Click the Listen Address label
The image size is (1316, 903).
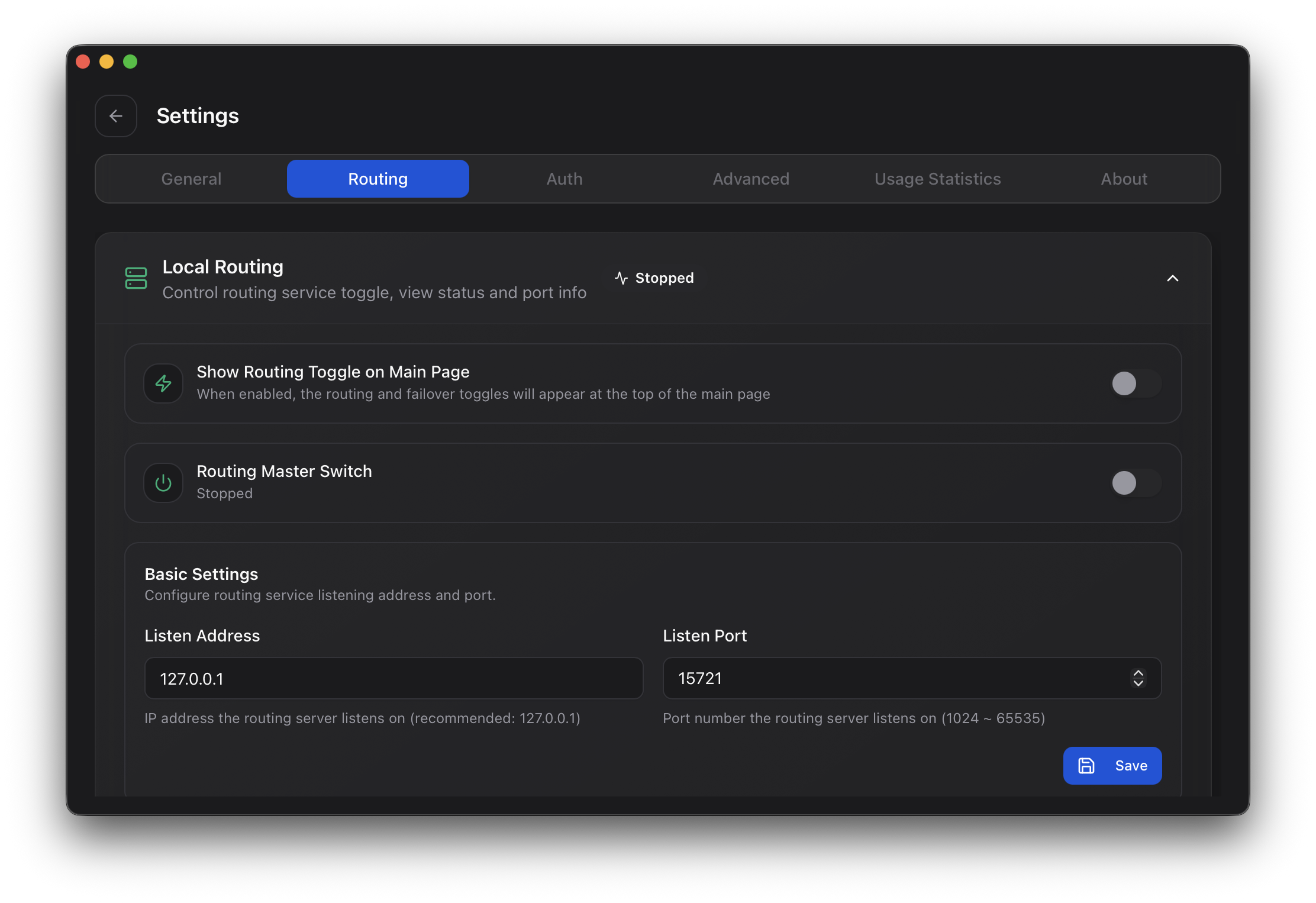(x=202, y=636)
